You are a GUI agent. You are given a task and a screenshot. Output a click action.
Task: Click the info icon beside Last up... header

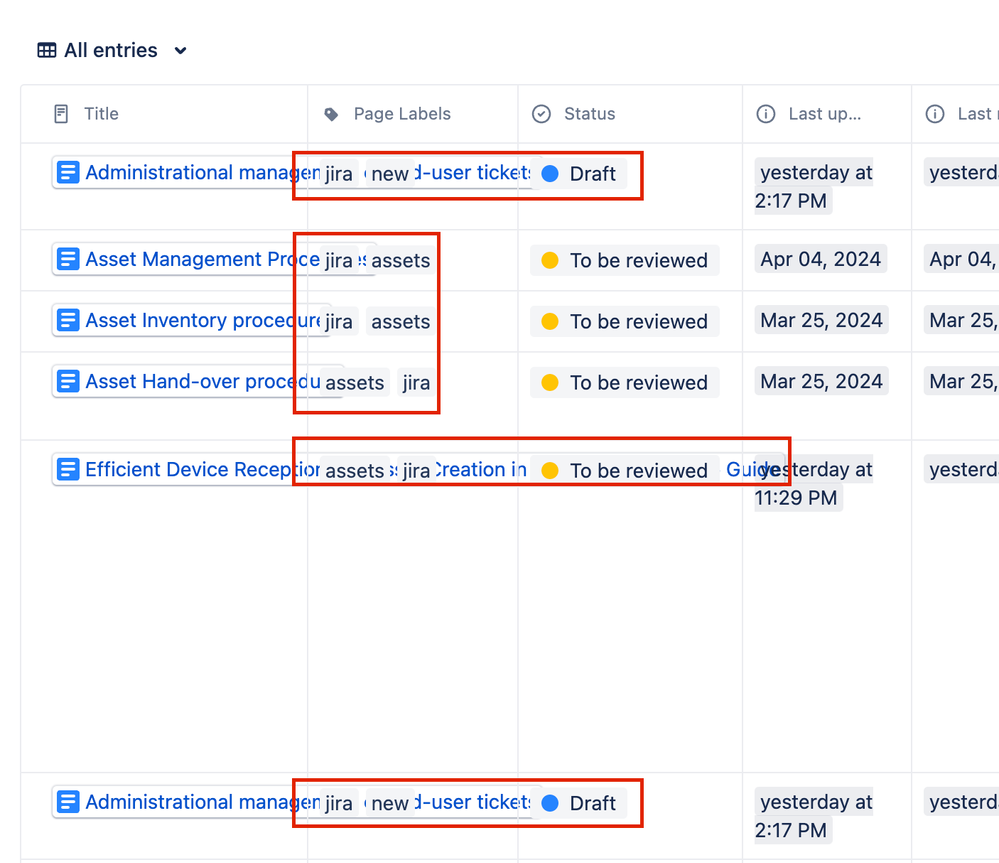point(766,114)
